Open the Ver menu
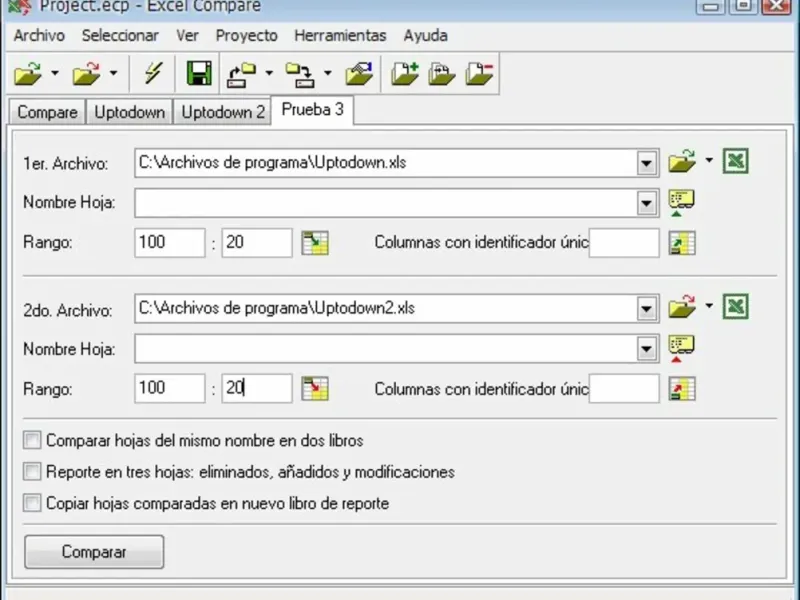800x600 pixels. coord(187,36)
